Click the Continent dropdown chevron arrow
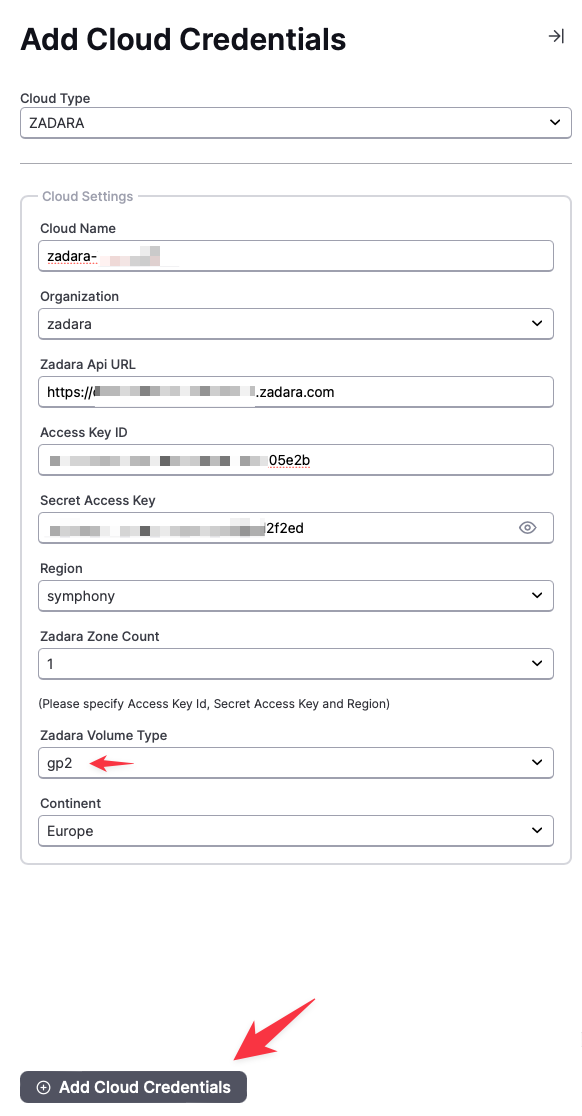 coord(537,831)
